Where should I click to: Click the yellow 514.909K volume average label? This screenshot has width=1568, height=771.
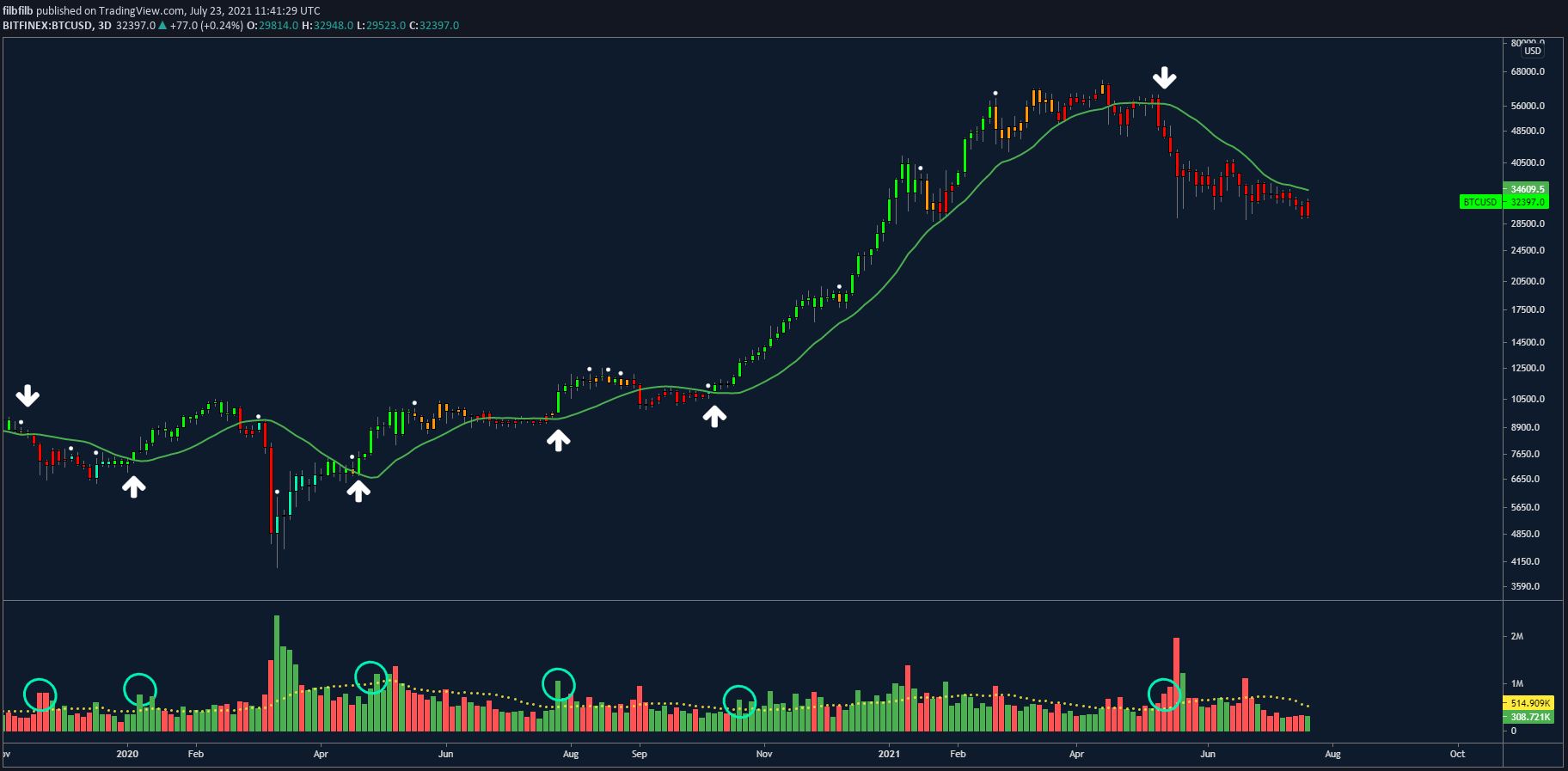click(1528, 703)
